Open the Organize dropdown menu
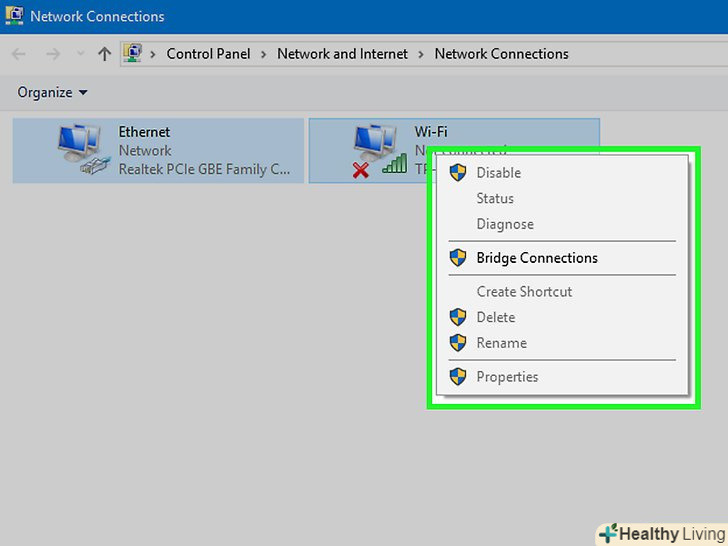 pos(52,92)
